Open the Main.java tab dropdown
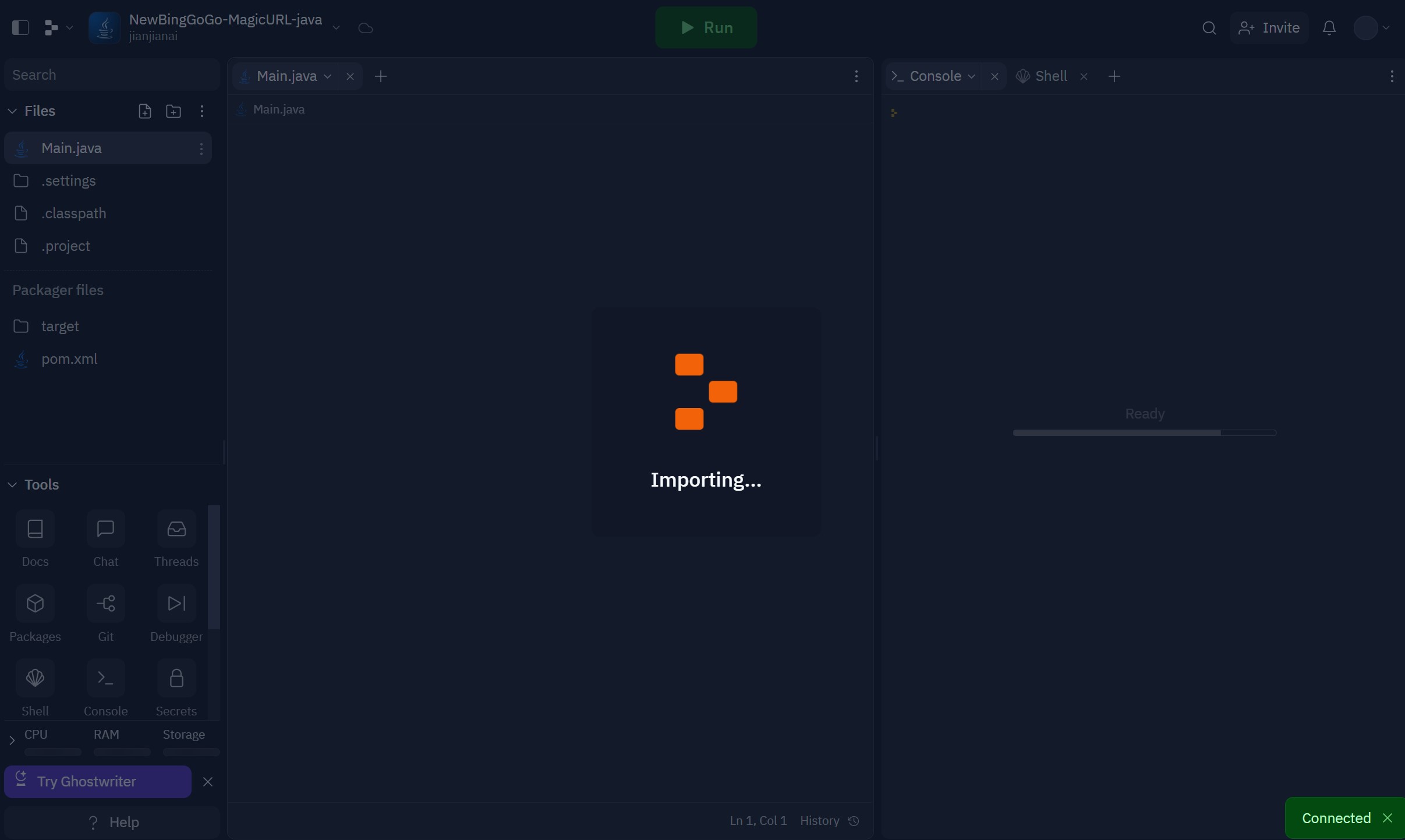The image size is (1405, 840). tap(327, 76)
